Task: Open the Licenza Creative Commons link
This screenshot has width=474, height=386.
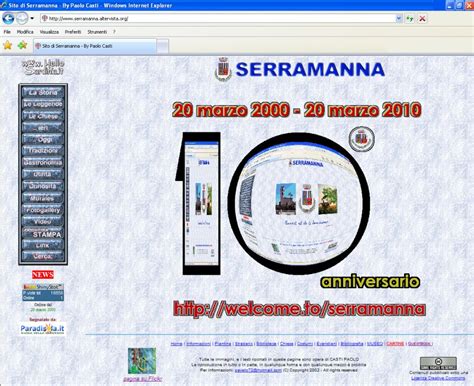Action: coord(438,378)
